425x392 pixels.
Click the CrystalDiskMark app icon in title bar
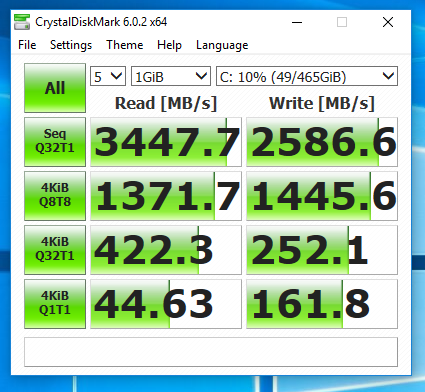click(22, 22)
